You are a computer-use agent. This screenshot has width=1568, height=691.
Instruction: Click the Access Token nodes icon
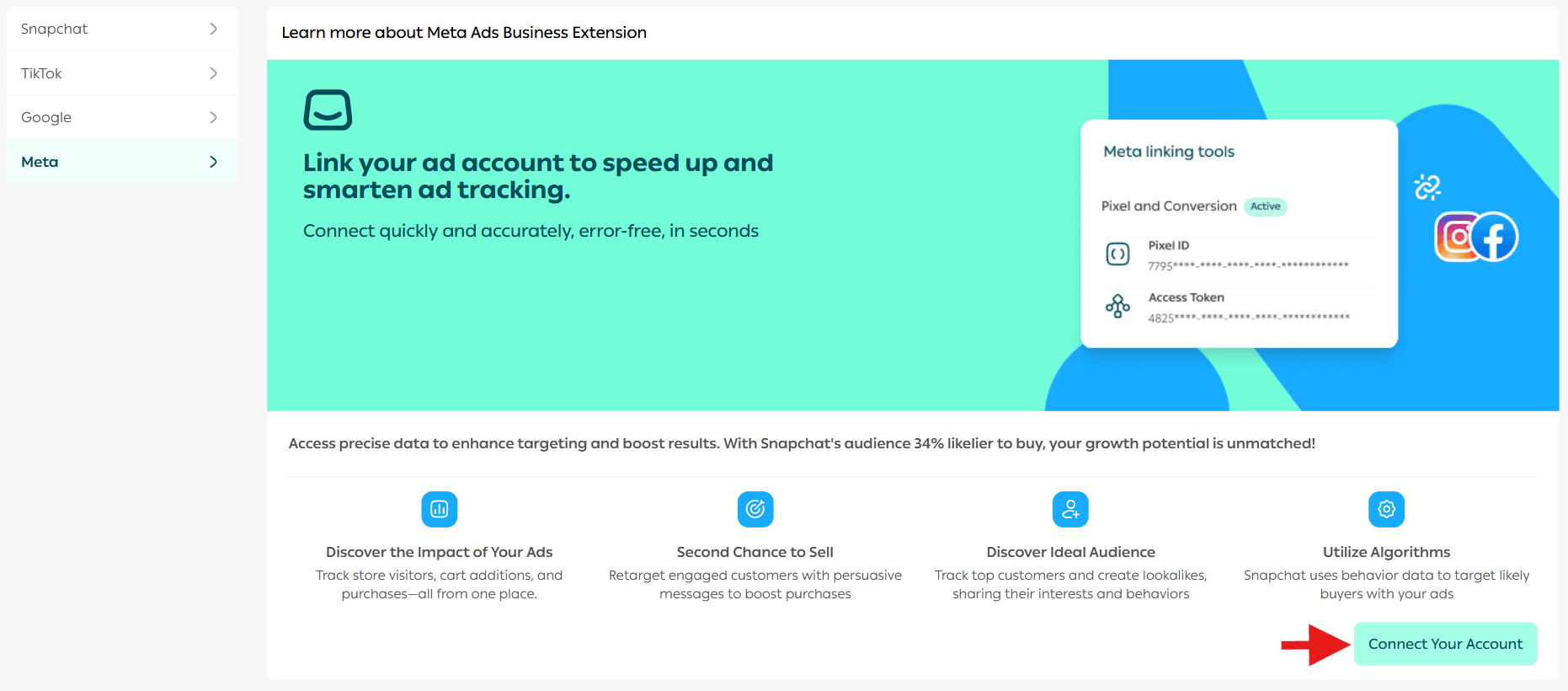[1117, 306]
